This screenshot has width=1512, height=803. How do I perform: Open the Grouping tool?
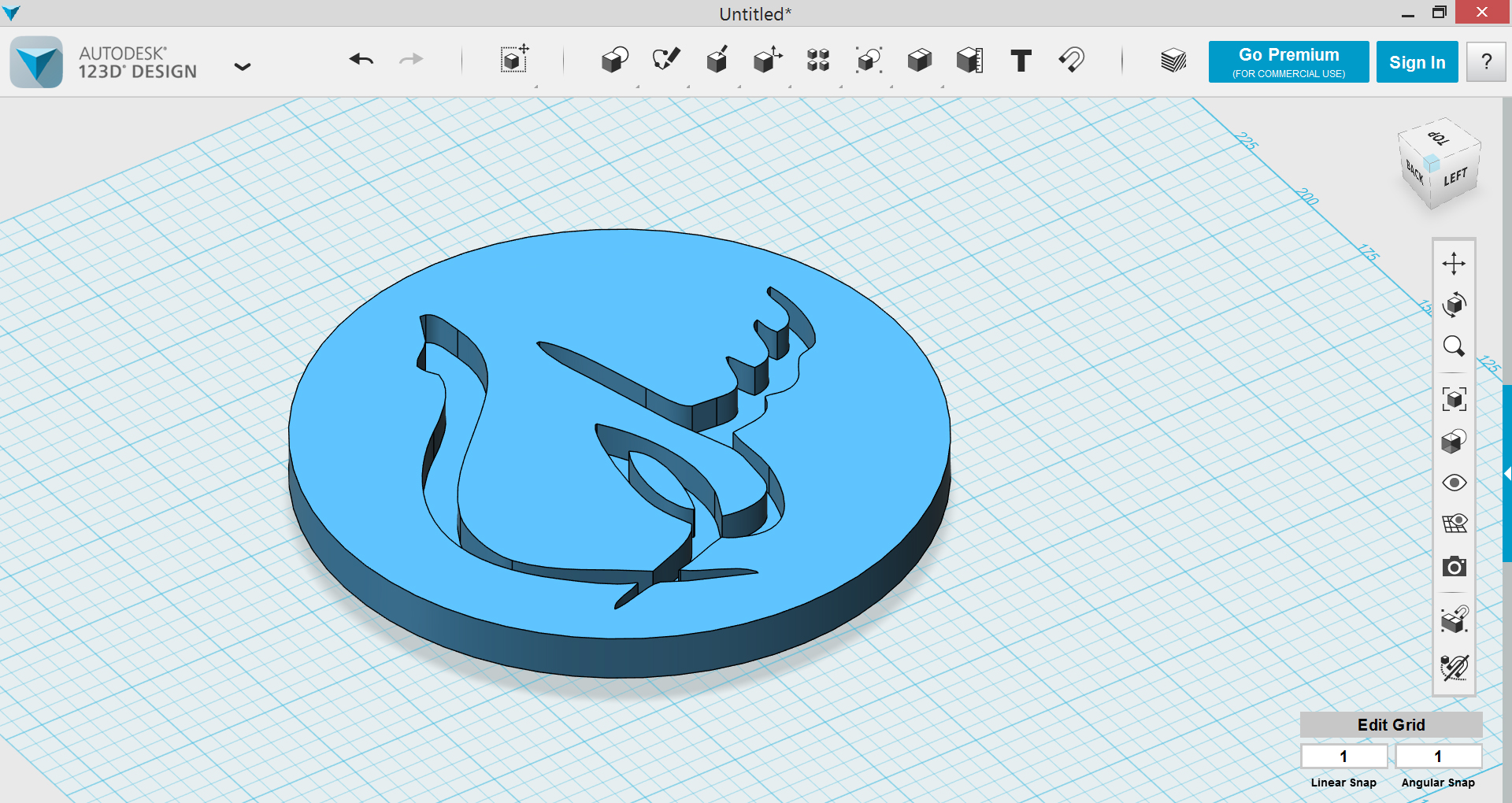pos(869,60)
